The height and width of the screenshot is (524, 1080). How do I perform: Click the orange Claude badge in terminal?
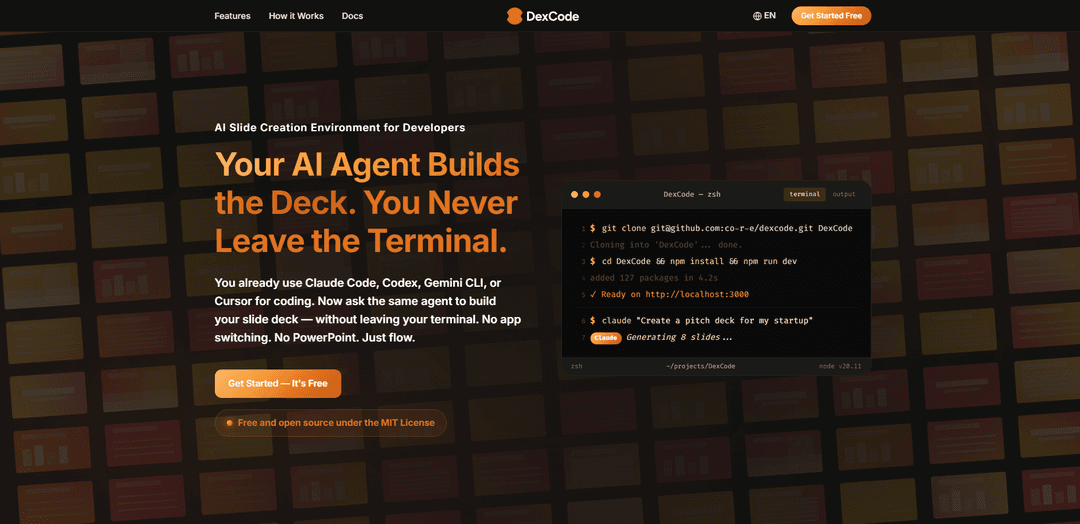[605, 338]
